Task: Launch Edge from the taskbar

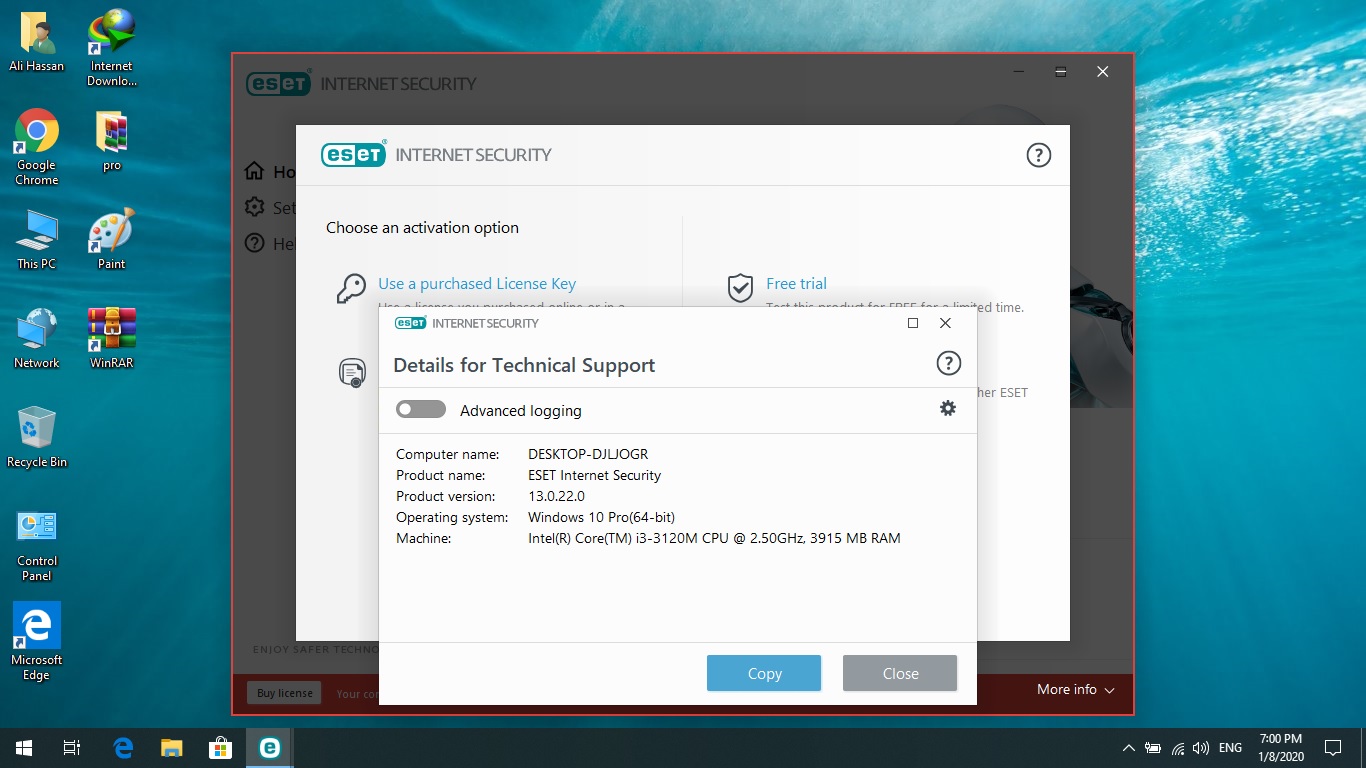Action: (x=123, y=748)
